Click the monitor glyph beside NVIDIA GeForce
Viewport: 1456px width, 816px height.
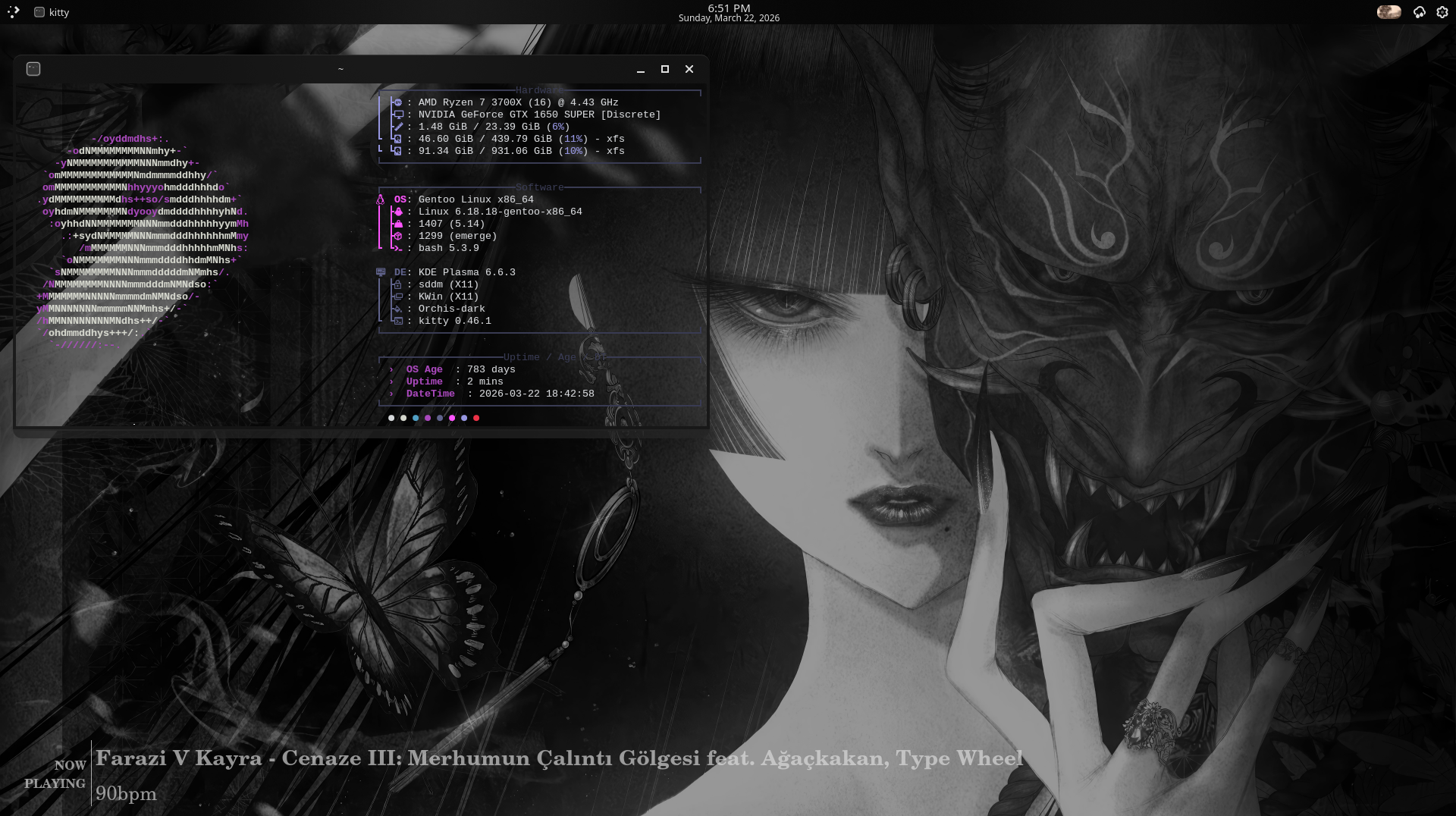pyautogui.click(x=397, y=115)
